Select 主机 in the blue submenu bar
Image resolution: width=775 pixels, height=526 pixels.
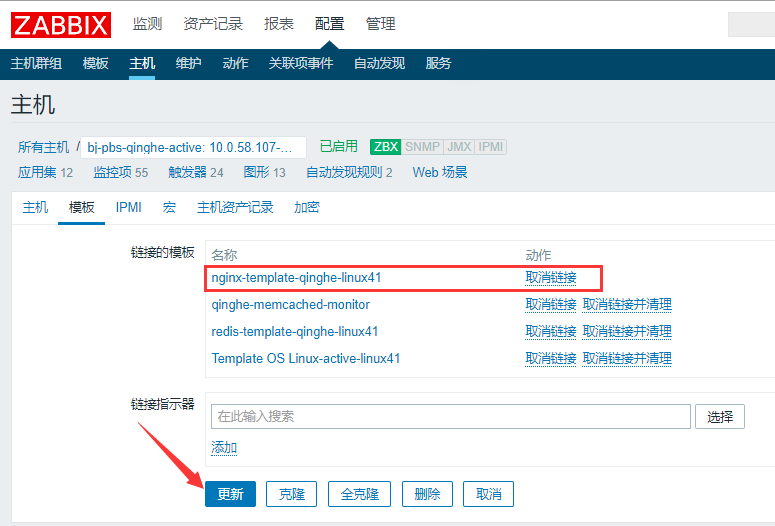[142, 63]
